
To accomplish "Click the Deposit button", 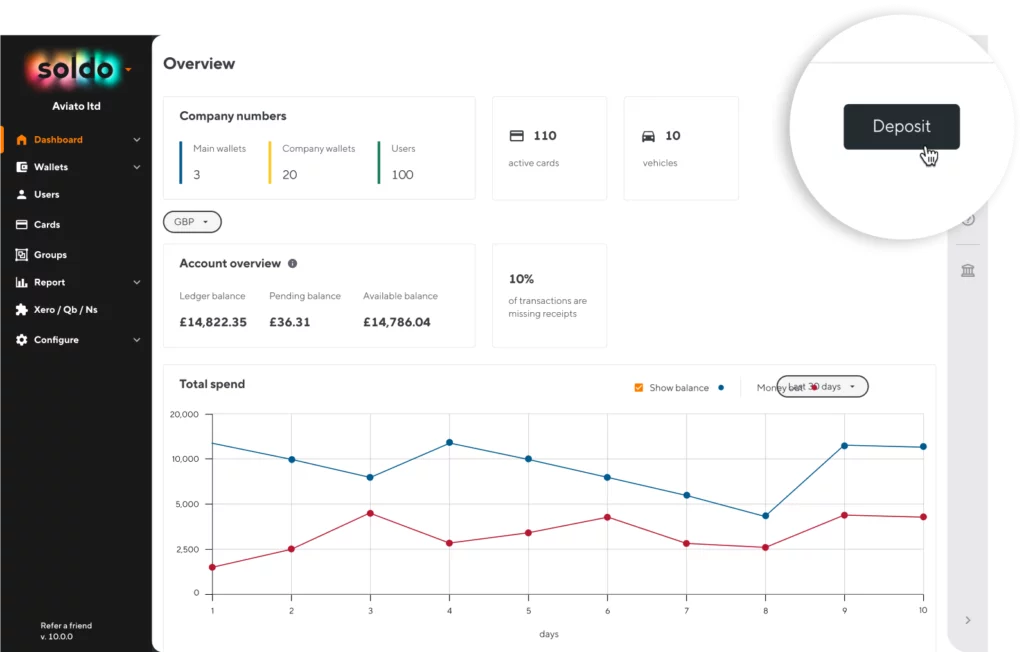I will click(x=901, y=126).
